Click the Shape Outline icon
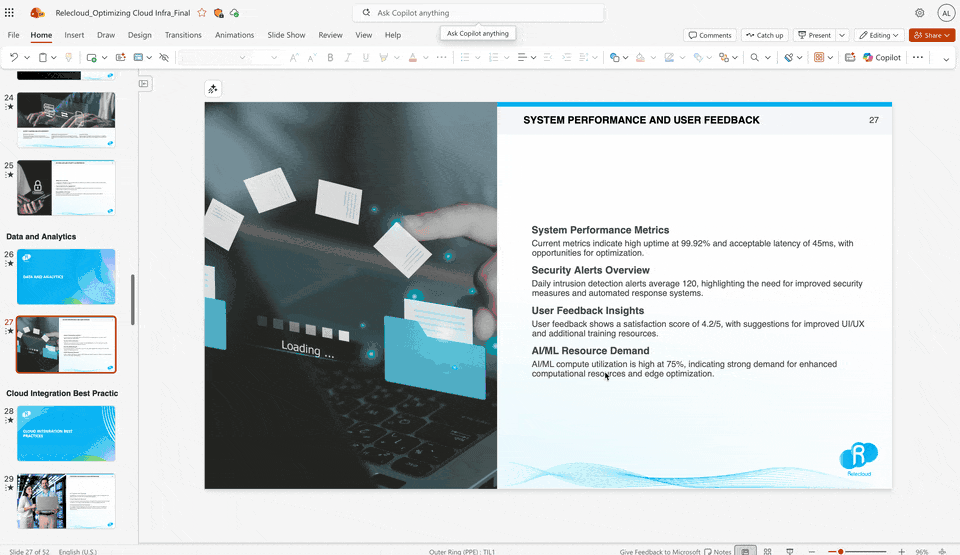The width and height of the screenshot is (960, 555). (x=669, y=58)
